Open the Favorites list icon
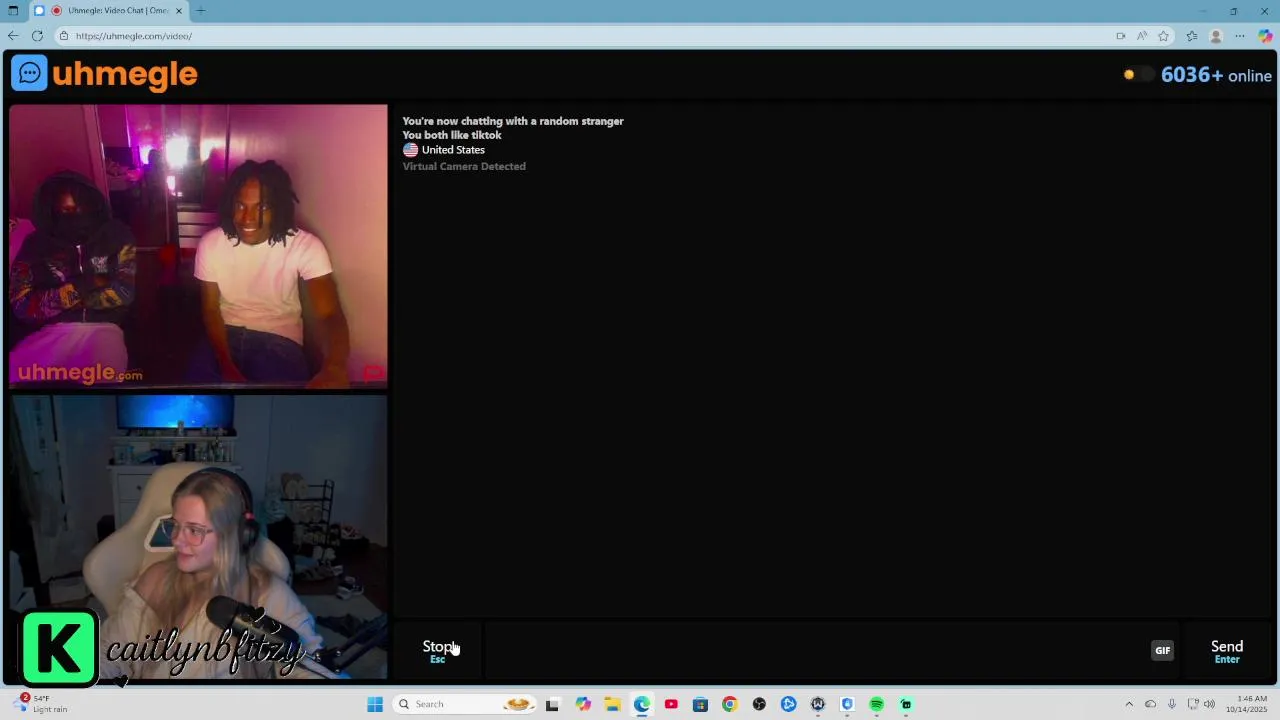This screenshot has width=1280, height=720. pyautogui.click(x=1192, y=36)
